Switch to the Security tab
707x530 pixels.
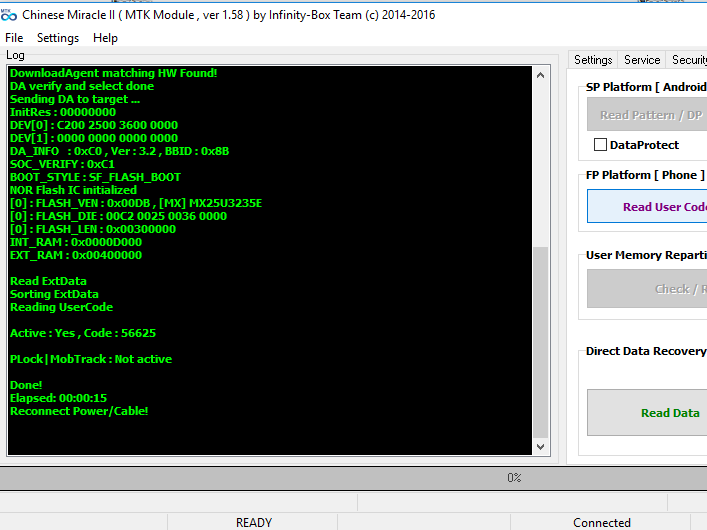(x=688, y=60)
